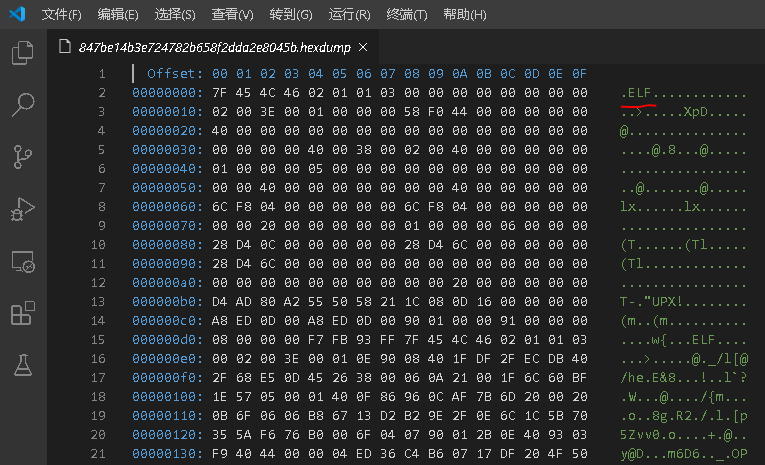Open the 帮助(H) menu
Screen dimensions: 765x465
coord(464,15)
